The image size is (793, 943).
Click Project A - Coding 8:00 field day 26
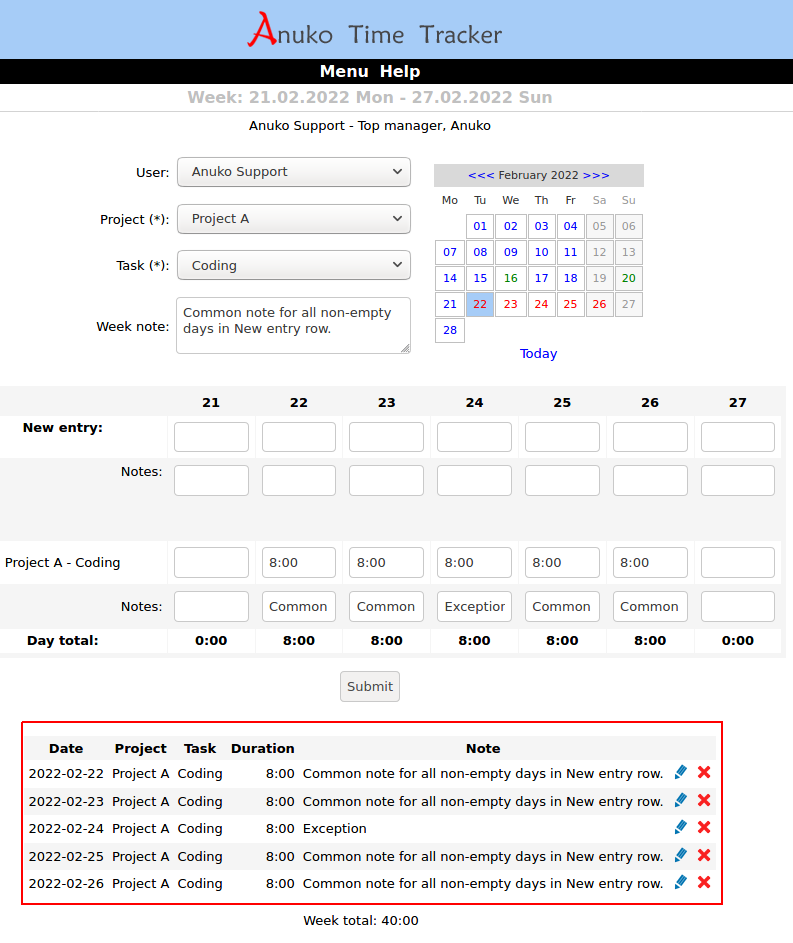[x=650, y=562]
